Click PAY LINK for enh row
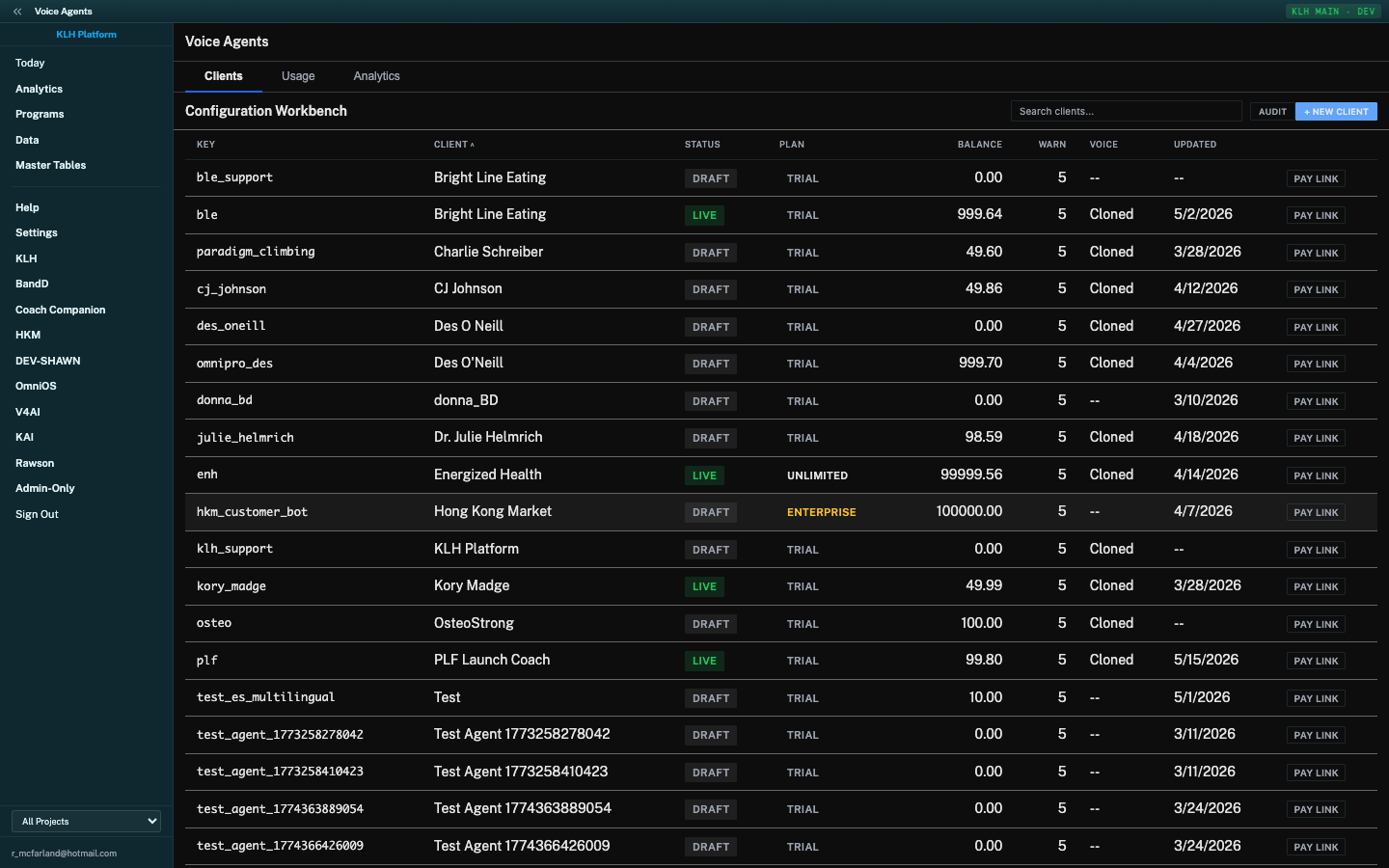Screen dimensions: 1389x868 click(1316, 475)
